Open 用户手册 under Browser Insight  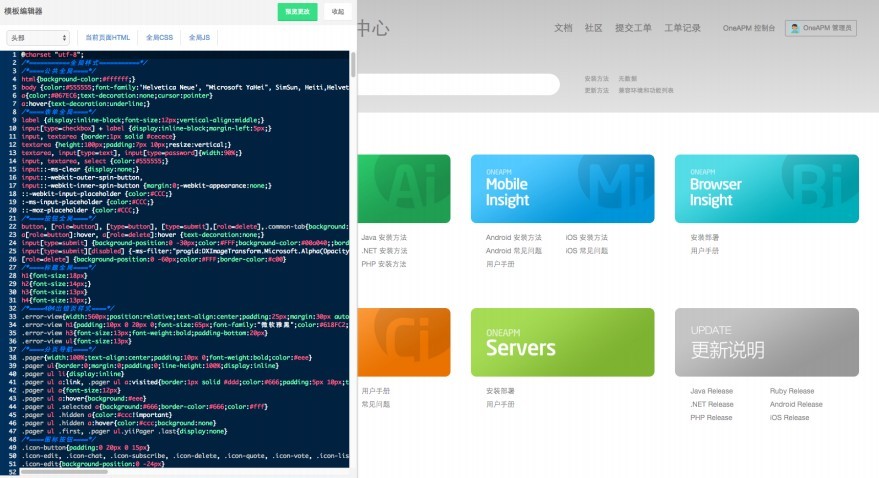click(705, 251)
